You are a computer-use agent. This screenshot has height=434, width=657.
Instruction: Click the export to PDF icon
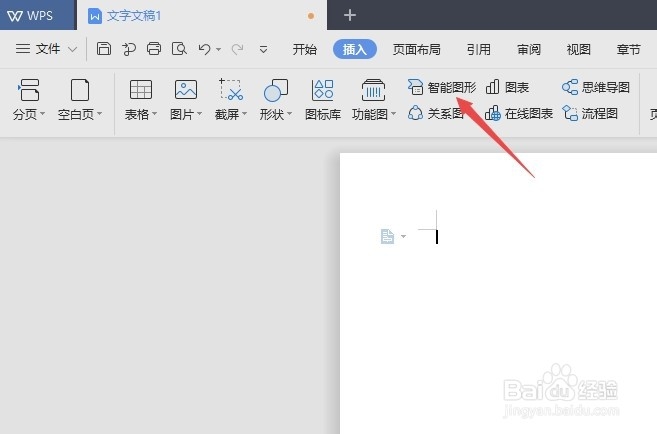(129, 49)
